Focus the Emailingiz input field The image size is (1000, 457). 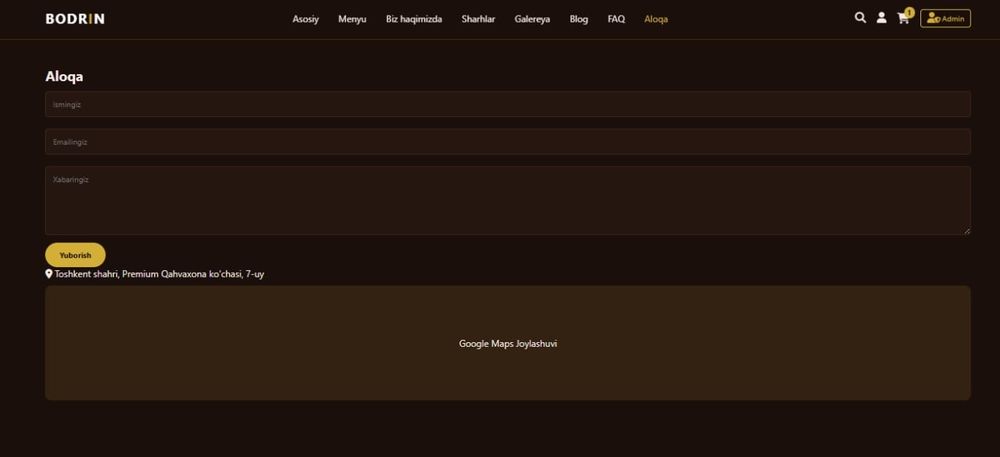point(508,141)
